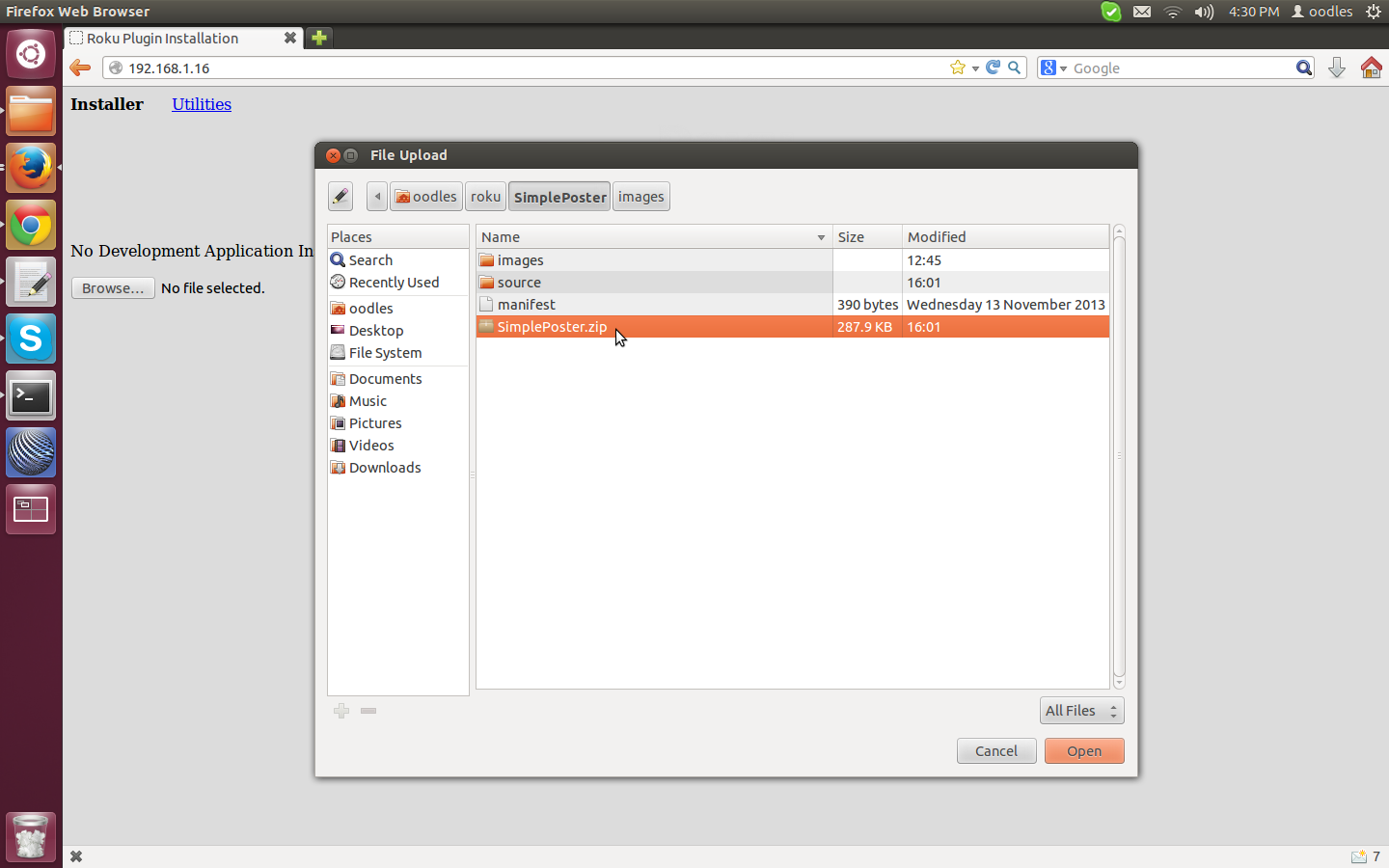Open the Trash in the launcher
This screenshot has height=868, width=1389.
(x=31, y=836)
